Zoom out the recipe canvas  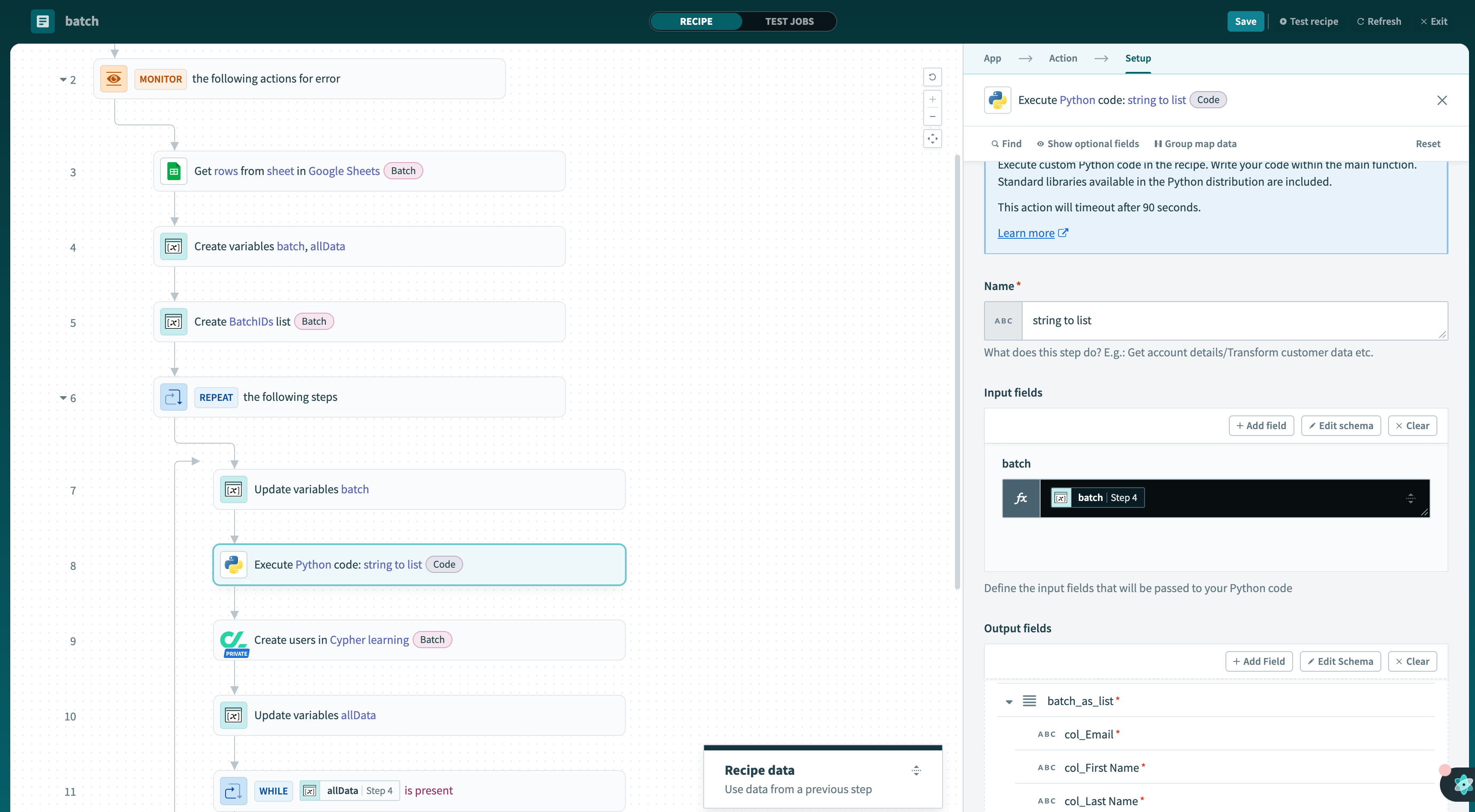coord(932,117)
